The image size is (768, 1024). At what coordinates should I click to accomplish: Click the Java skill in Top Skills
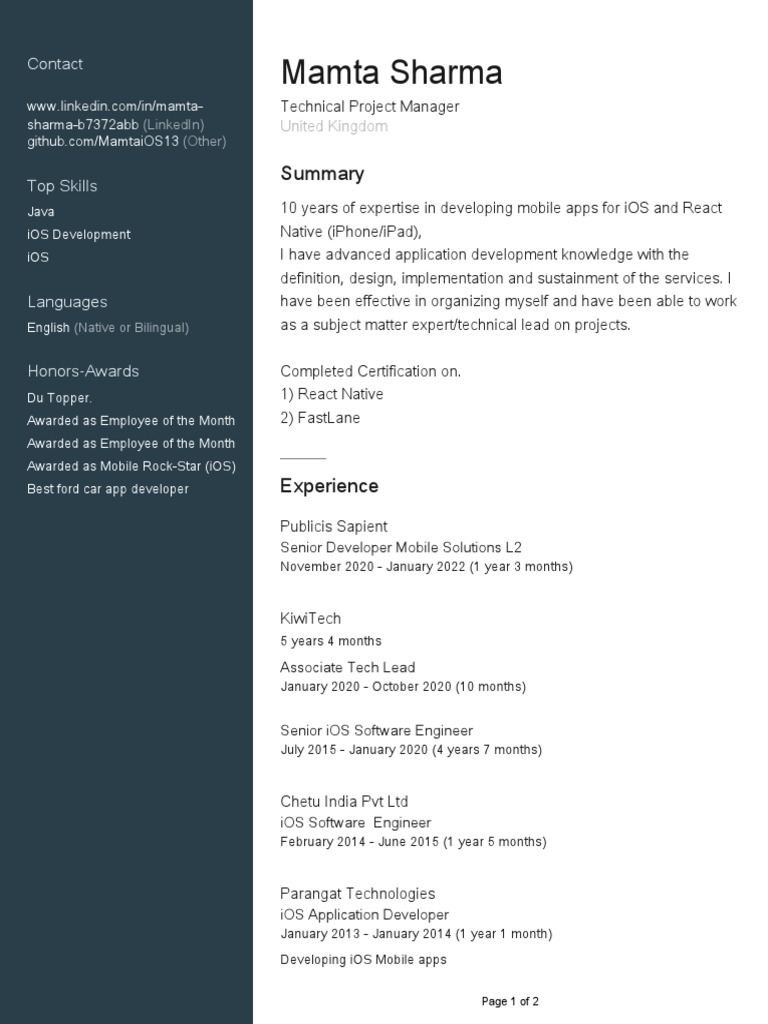pos(40,212)
